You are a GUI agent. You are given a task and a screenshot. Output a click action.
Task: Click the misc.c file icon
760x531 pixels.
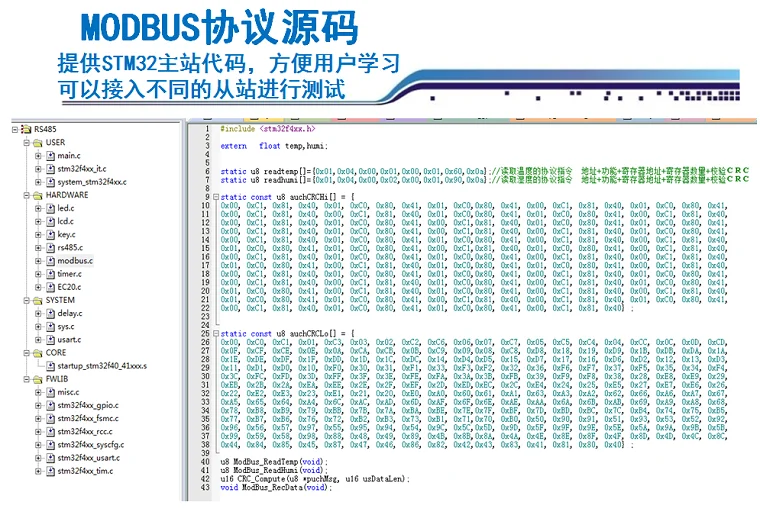point(50,392)
